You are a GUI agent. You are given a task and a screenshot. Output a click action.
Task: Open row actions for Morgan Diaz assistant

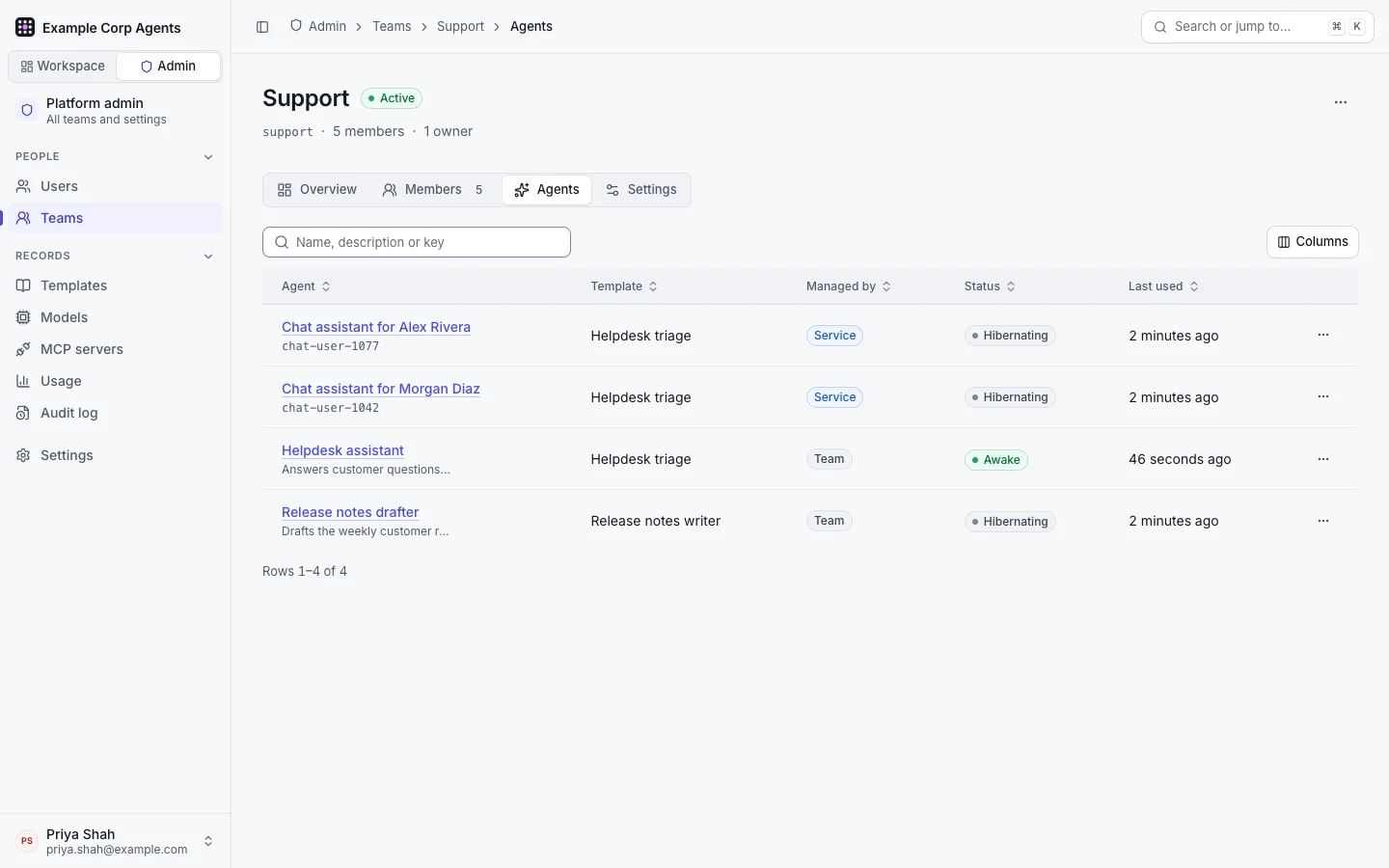point(1323,396)
